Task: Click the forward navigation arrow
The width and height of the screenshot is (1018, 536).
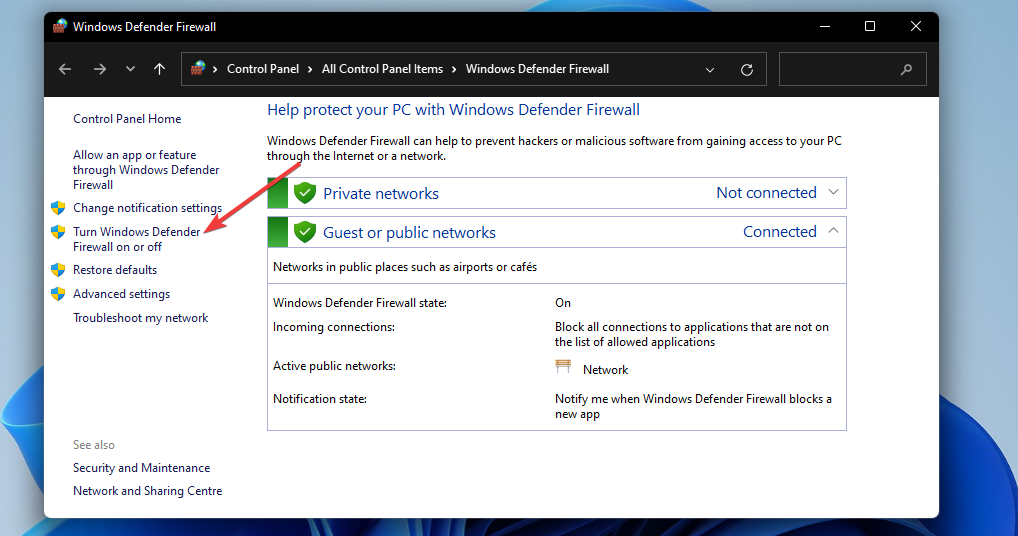Action: 99,69
